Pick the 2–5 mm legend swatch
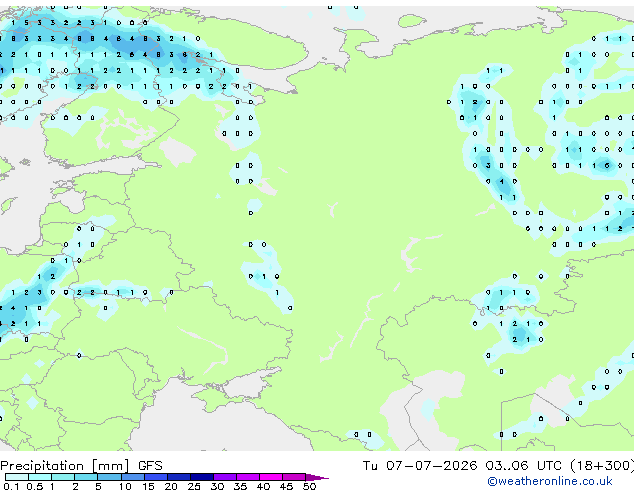 point(86,477)
